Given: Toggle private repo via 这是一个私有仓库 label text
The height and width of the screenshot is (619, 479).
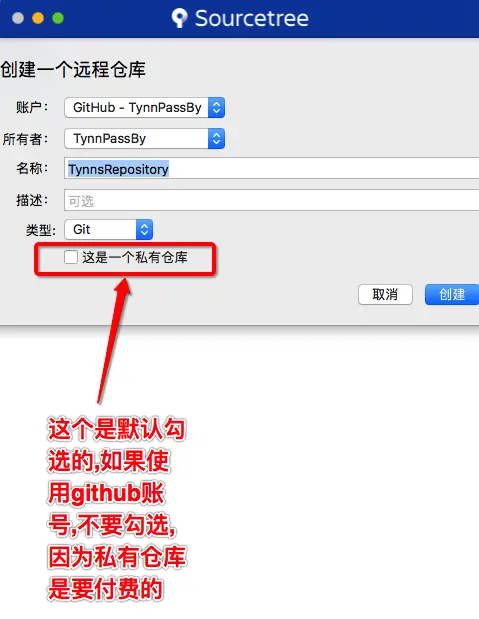Looking at the screenshot, I should [x=135, y=257].
